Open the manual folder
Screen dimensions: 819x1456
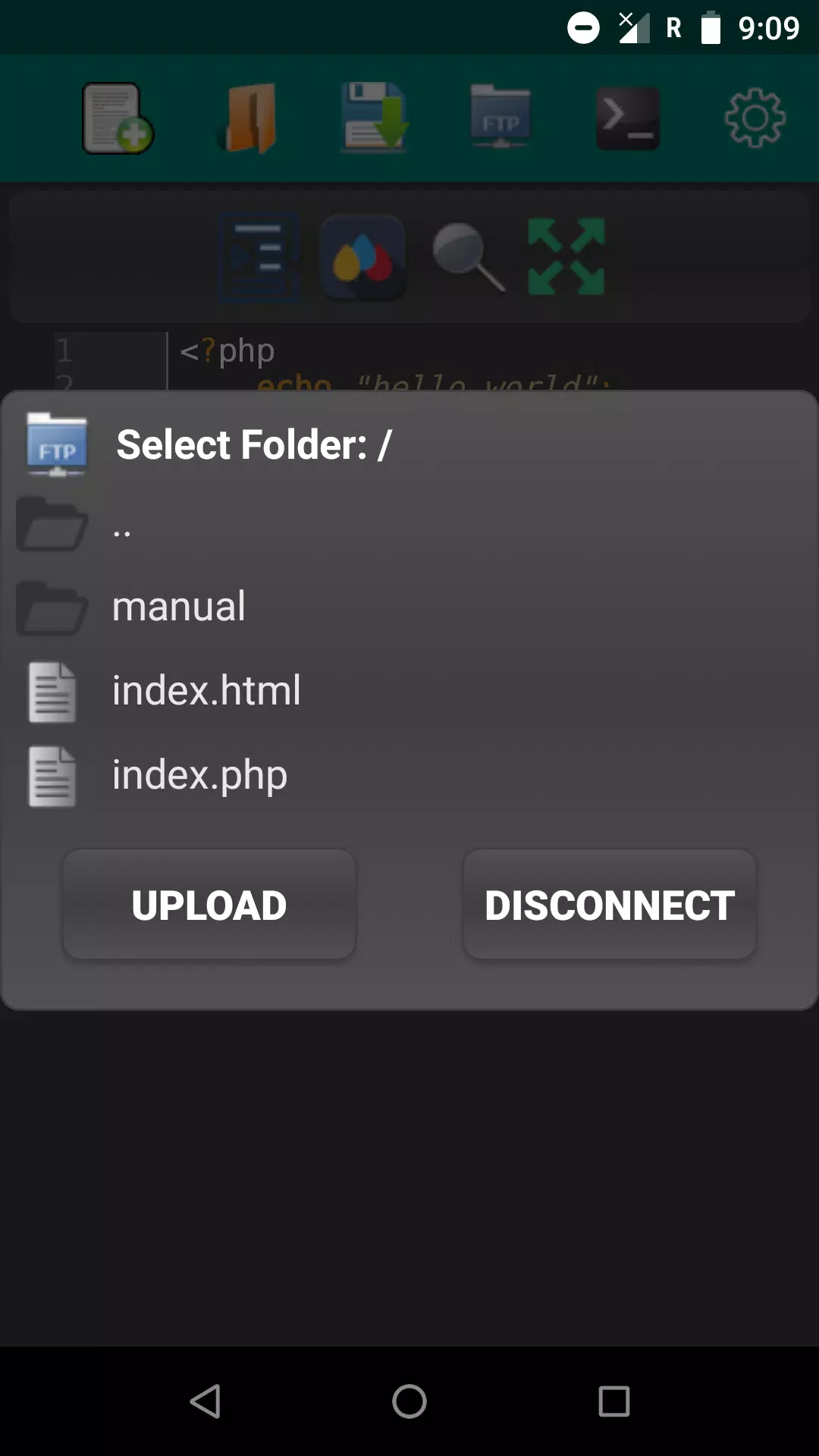409,607
